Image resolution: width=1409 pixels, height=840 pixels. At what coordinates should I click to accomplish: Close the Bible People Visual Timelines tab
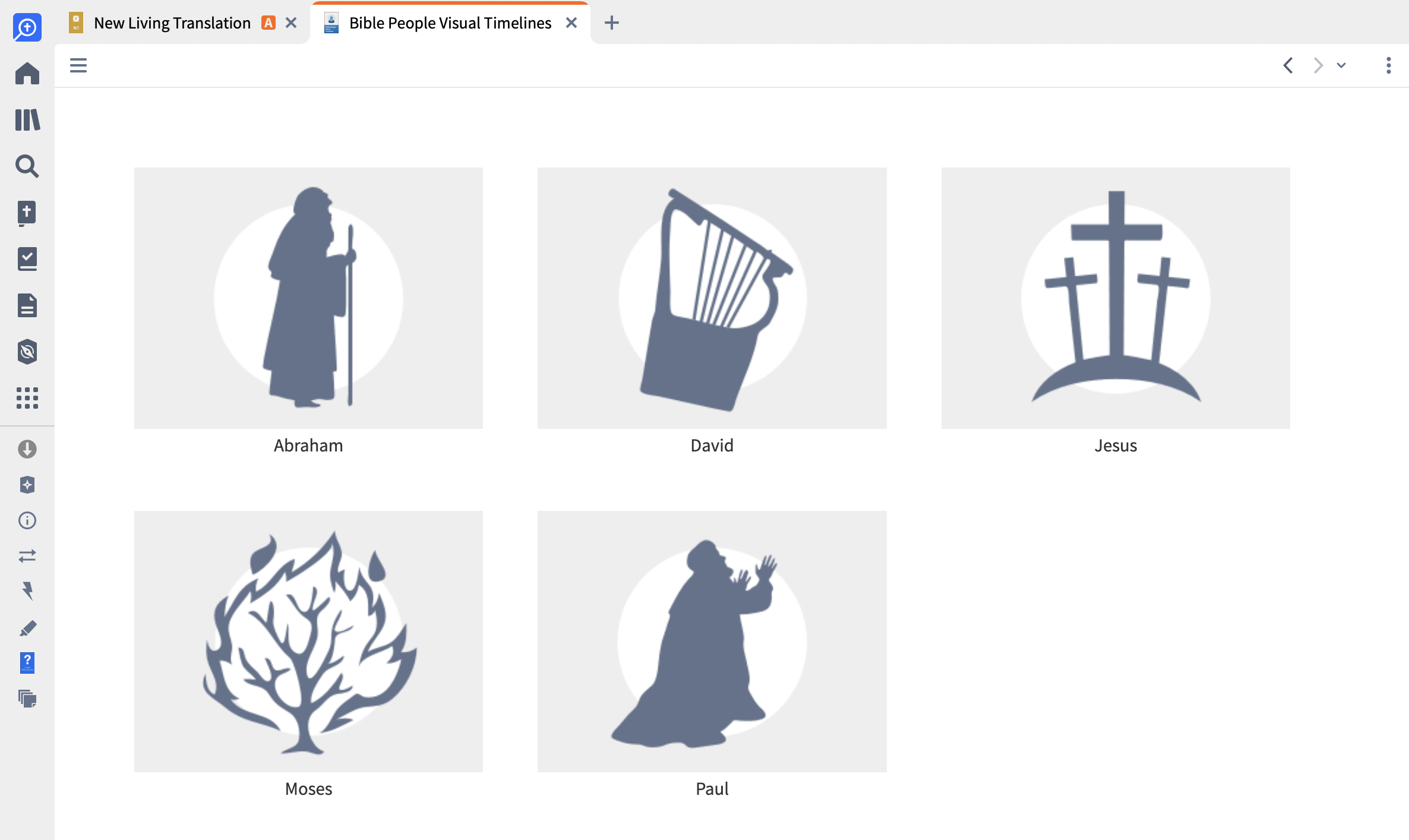[x=571, y=23]
